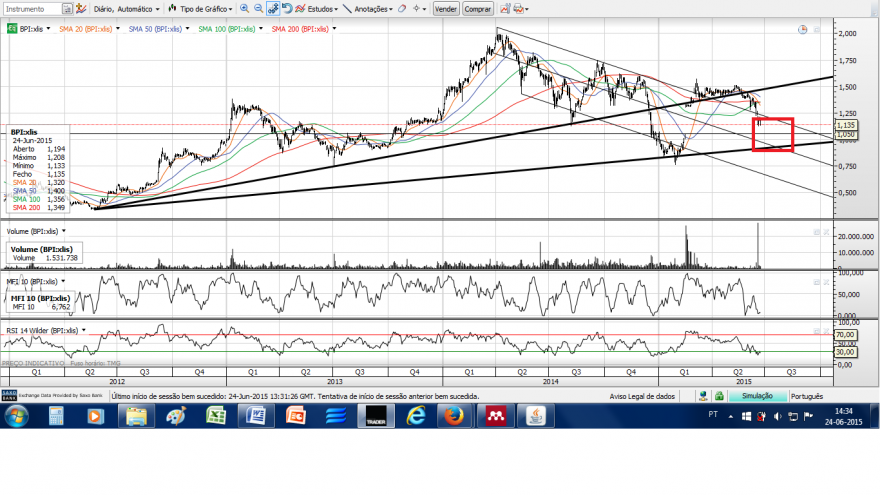Screen dimensions: 880x495
Task: Toggle the clock icon in chart corner
Action: click(803, 30)
